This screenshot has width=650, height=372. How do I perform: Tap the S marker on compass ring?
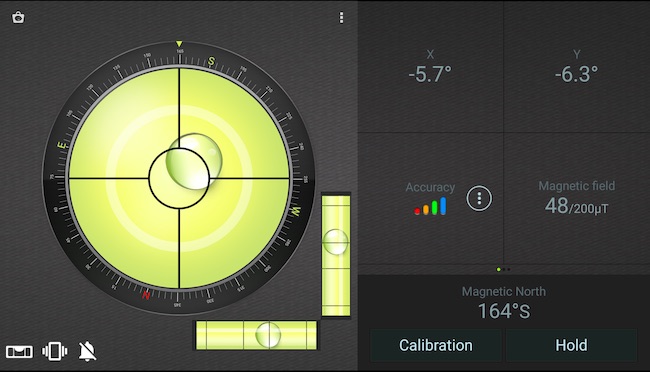coord(211,61)
